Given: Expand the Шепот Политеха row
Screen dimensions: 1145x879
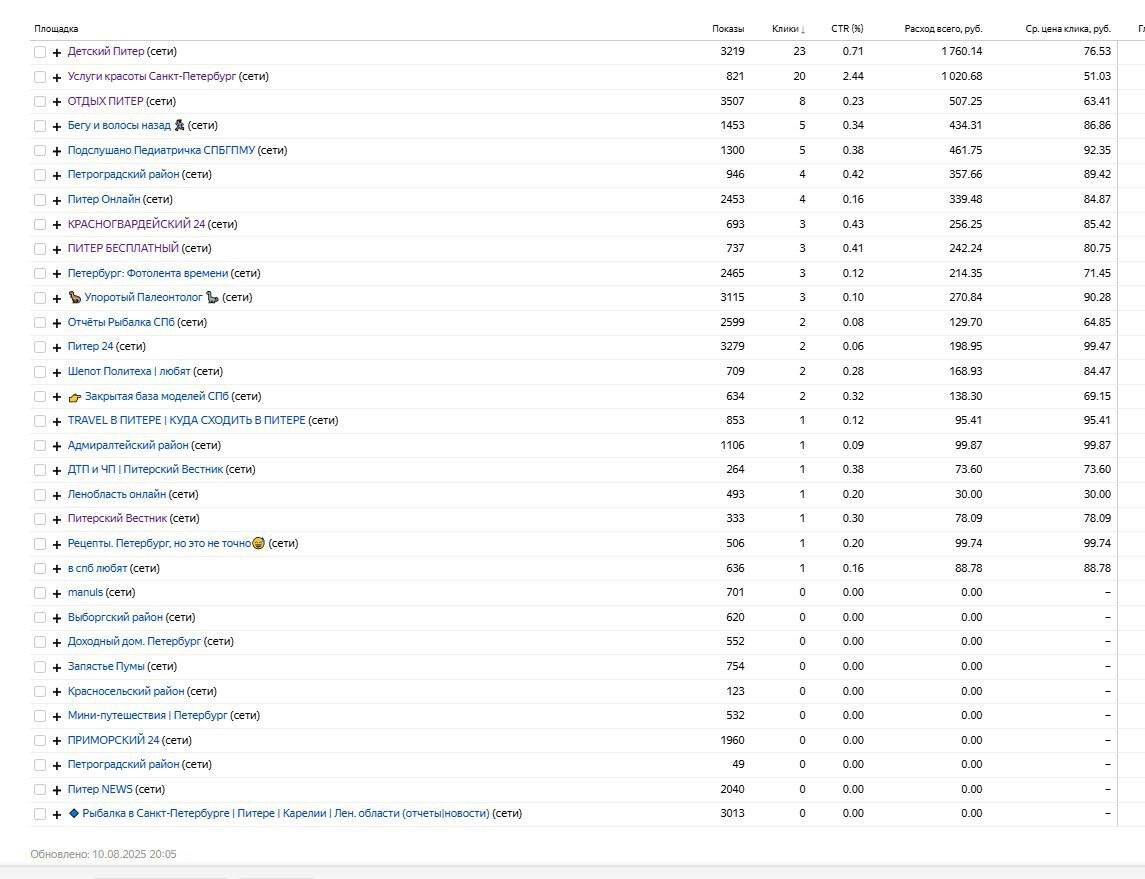Looking at the screenshot, I should [57, 372].
